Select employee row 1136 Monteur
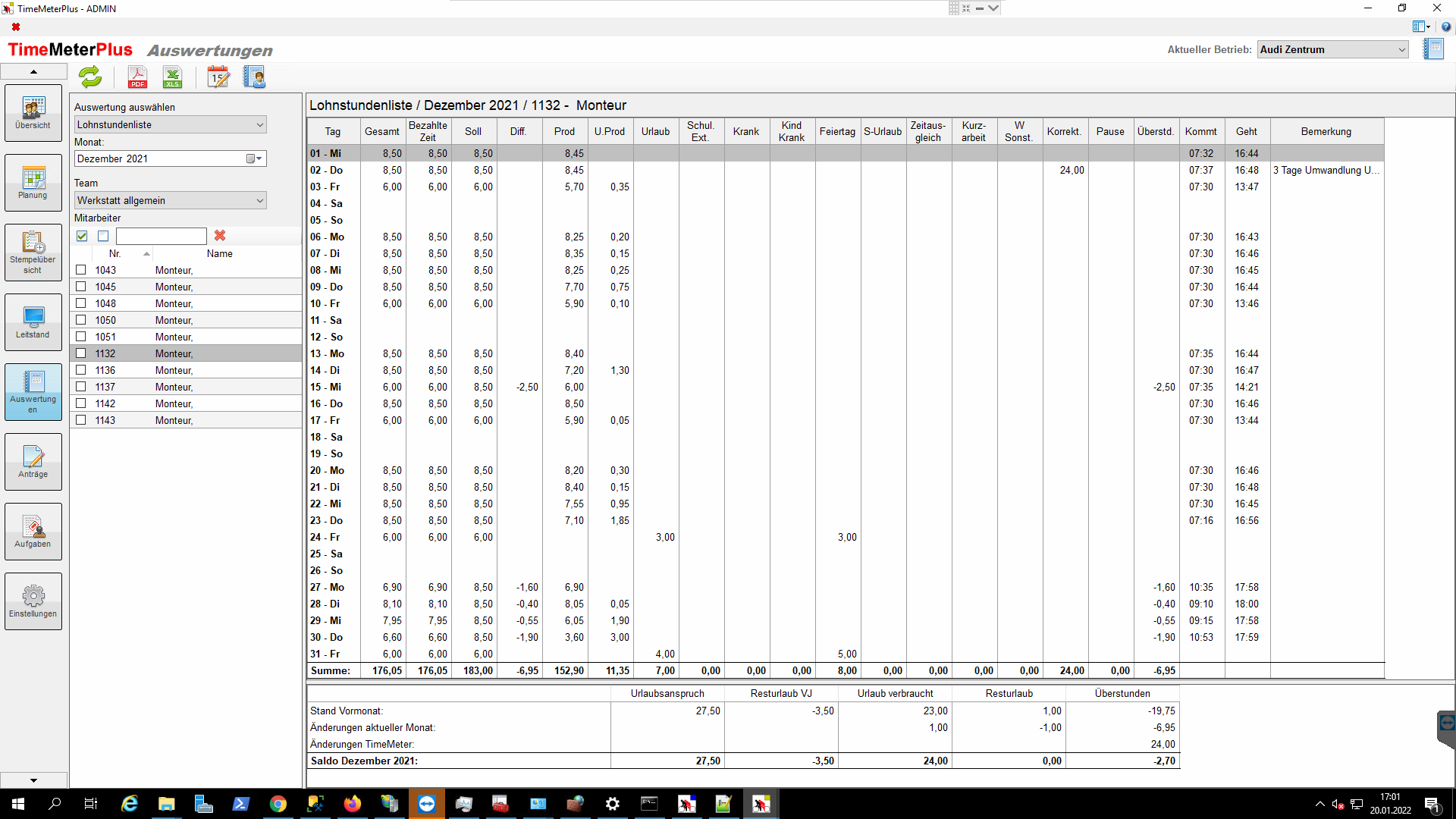 (186, 370)
